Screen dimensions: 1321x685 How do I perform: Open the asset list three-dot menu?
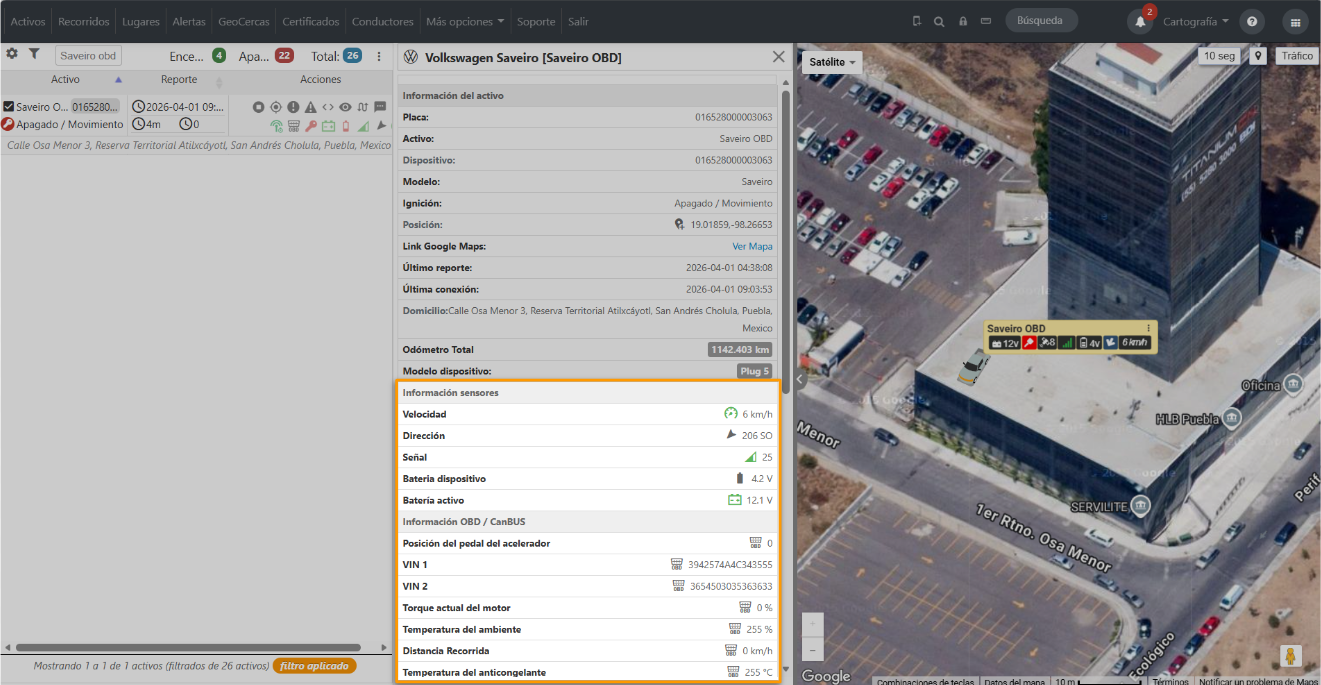click(x=379, y=57)
